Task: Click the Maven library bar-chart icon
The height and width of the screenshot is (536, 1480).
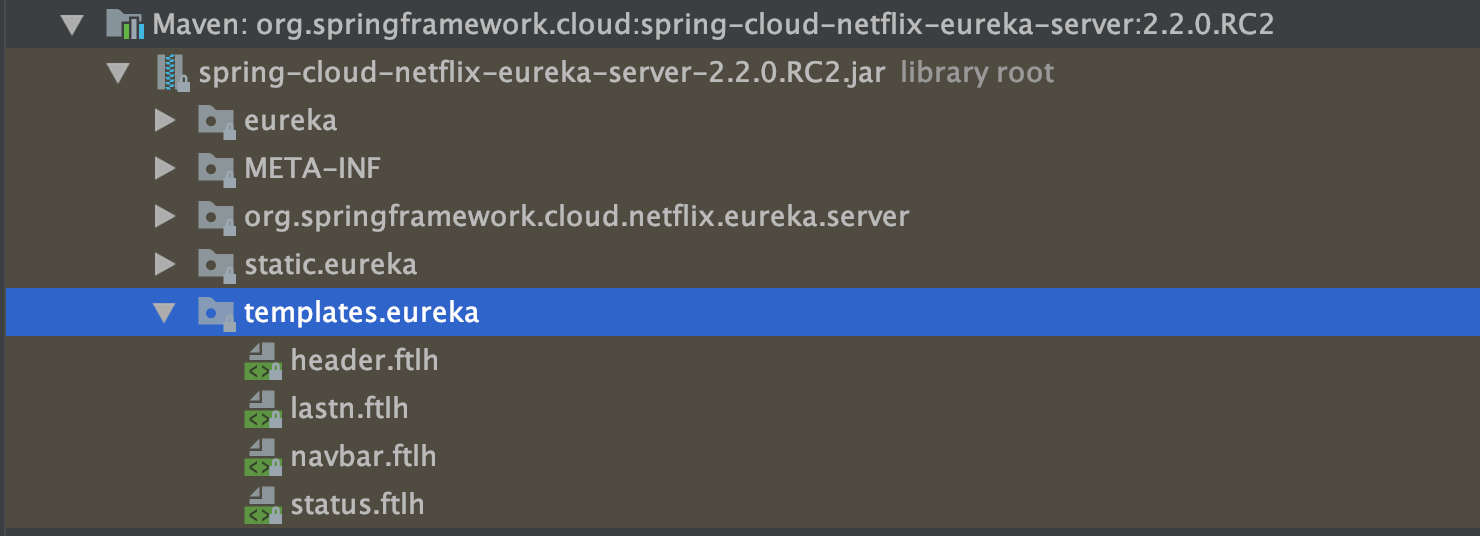Action: point(124,24)
